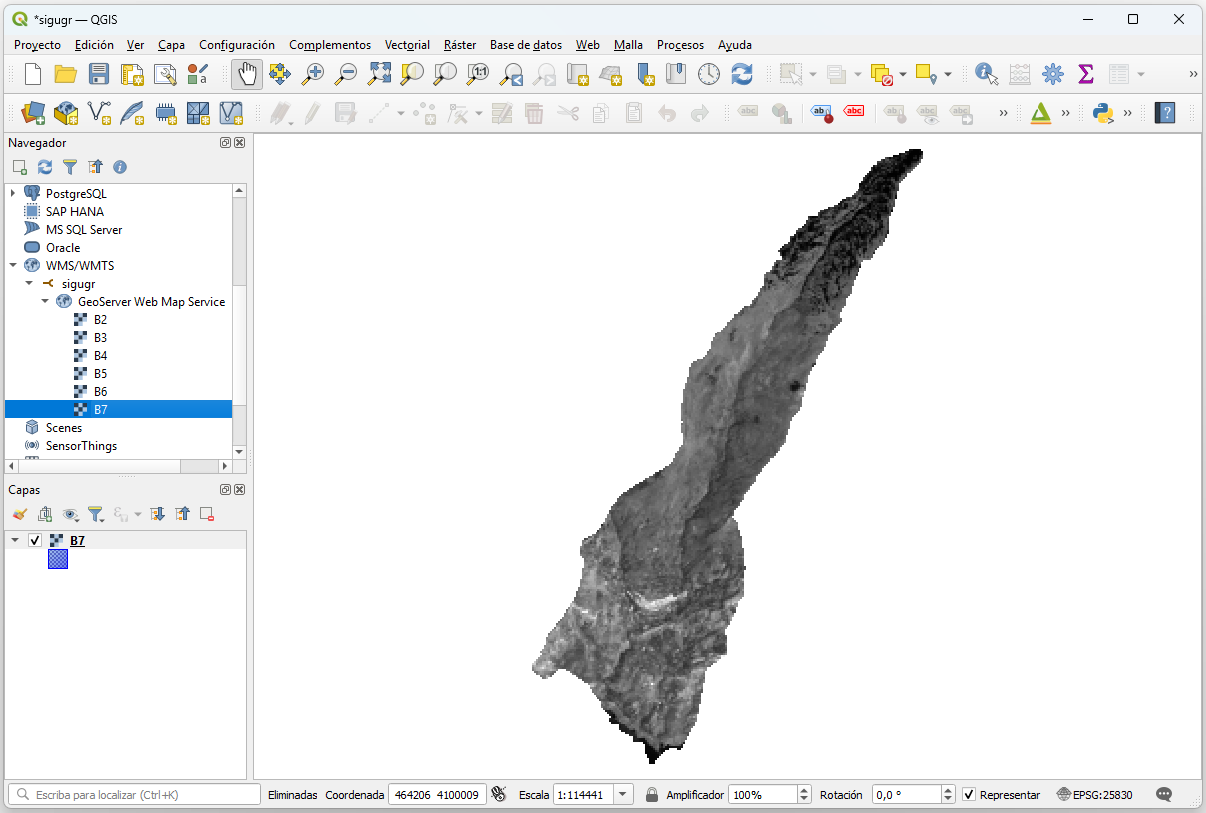This screenshot has width=1206, height=813.
Task: Open the Ráster menu
Action: [x=459, y=45]
